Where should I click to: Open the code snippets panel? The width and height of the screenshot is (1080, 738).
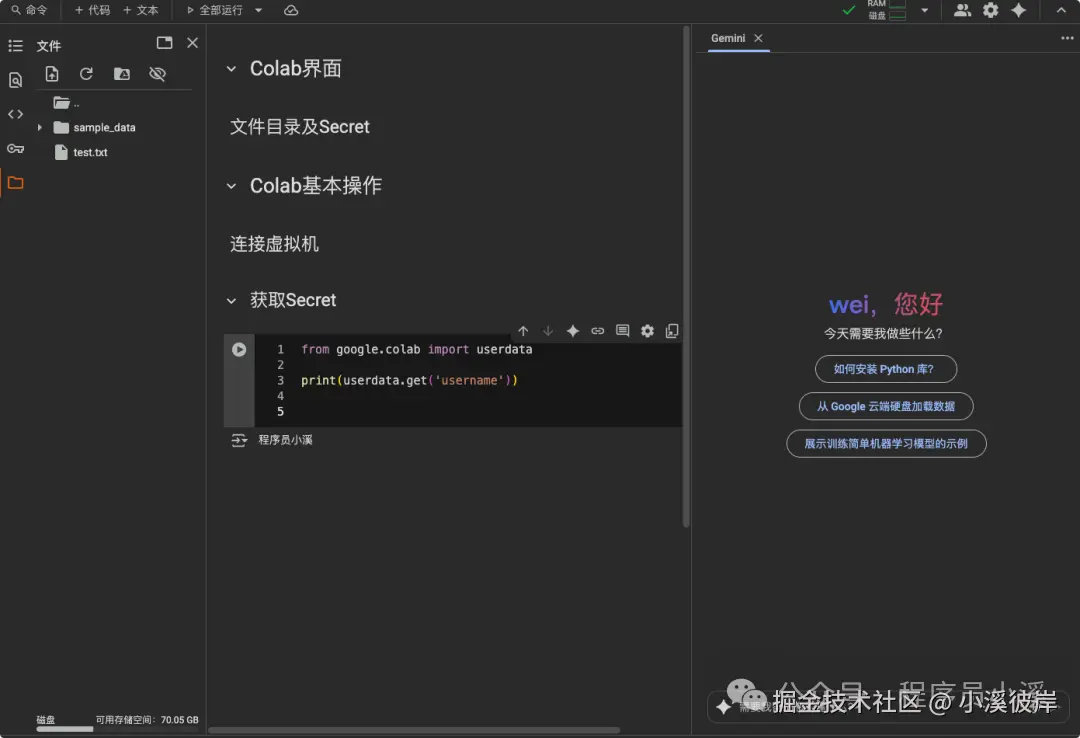[16, 114]
